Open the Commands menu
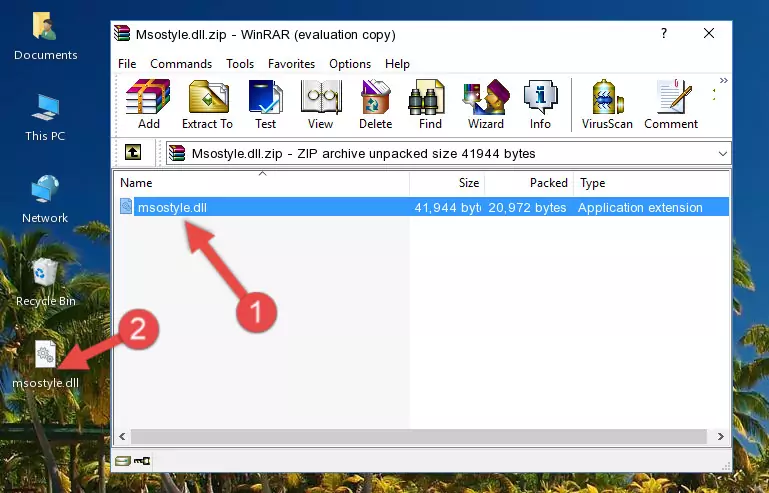This screenshot has width=769, height=493. coord(181,64)
